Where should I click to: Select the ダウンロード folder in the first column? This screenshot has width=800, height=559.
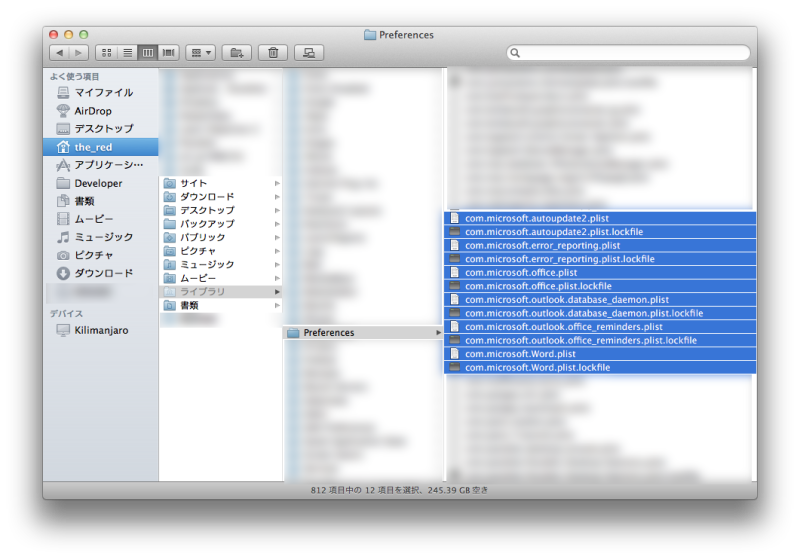click(221, 196)
